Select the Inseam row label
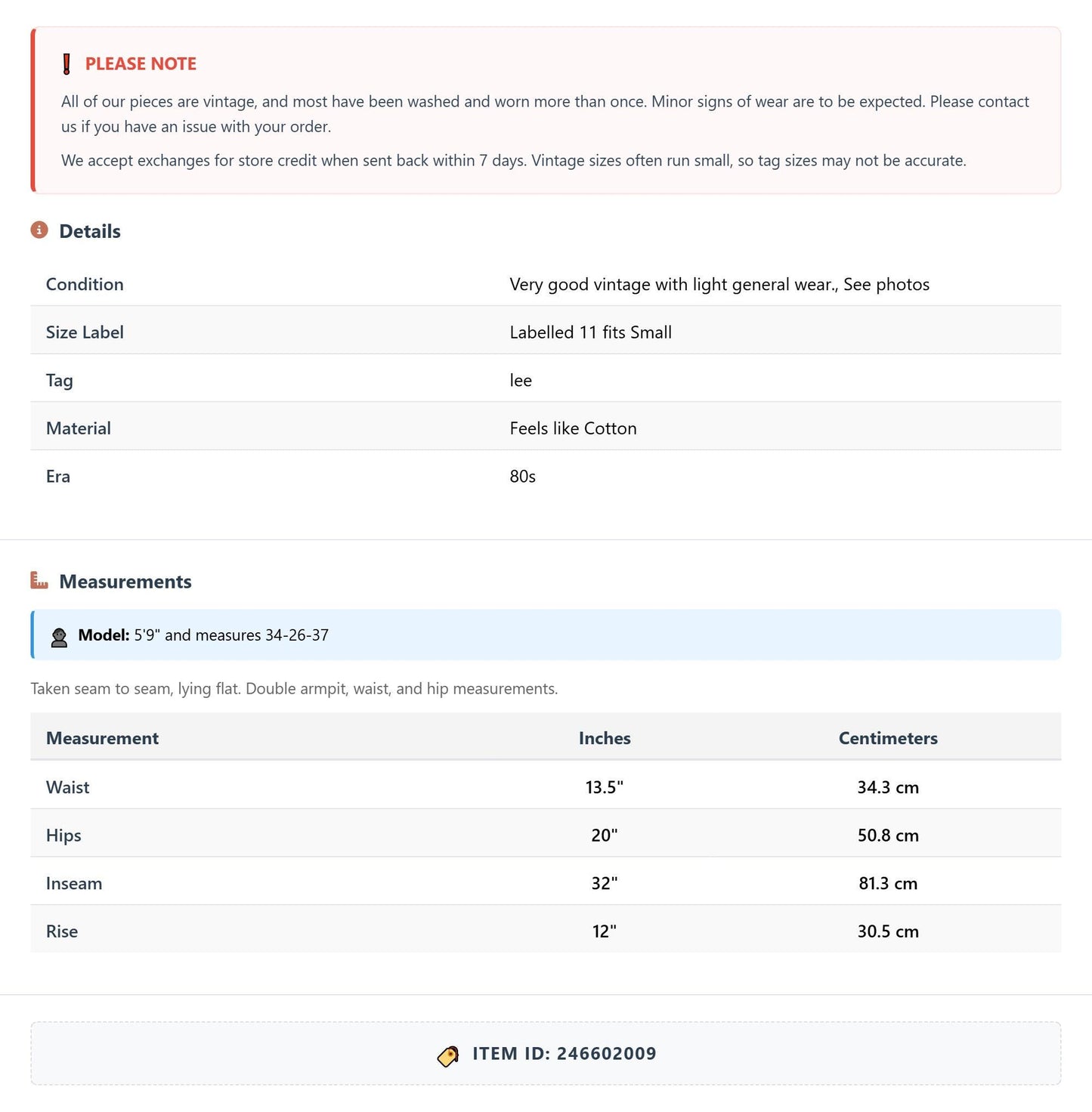The image size is (1092, 1112). tap(74, 883)
